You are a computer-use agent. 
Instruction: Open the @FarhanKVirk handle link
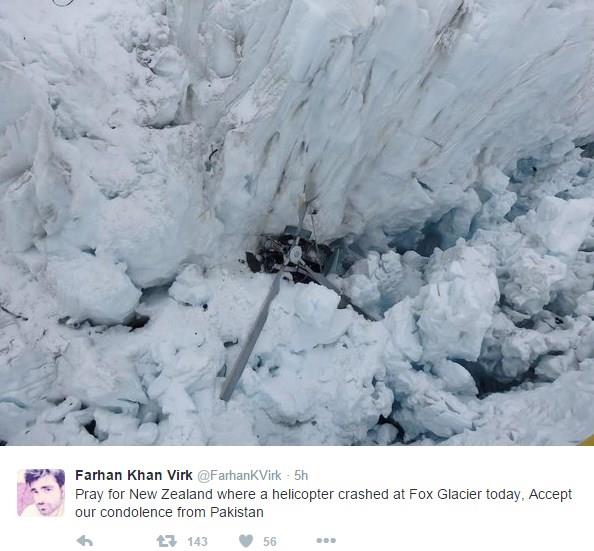239,475
